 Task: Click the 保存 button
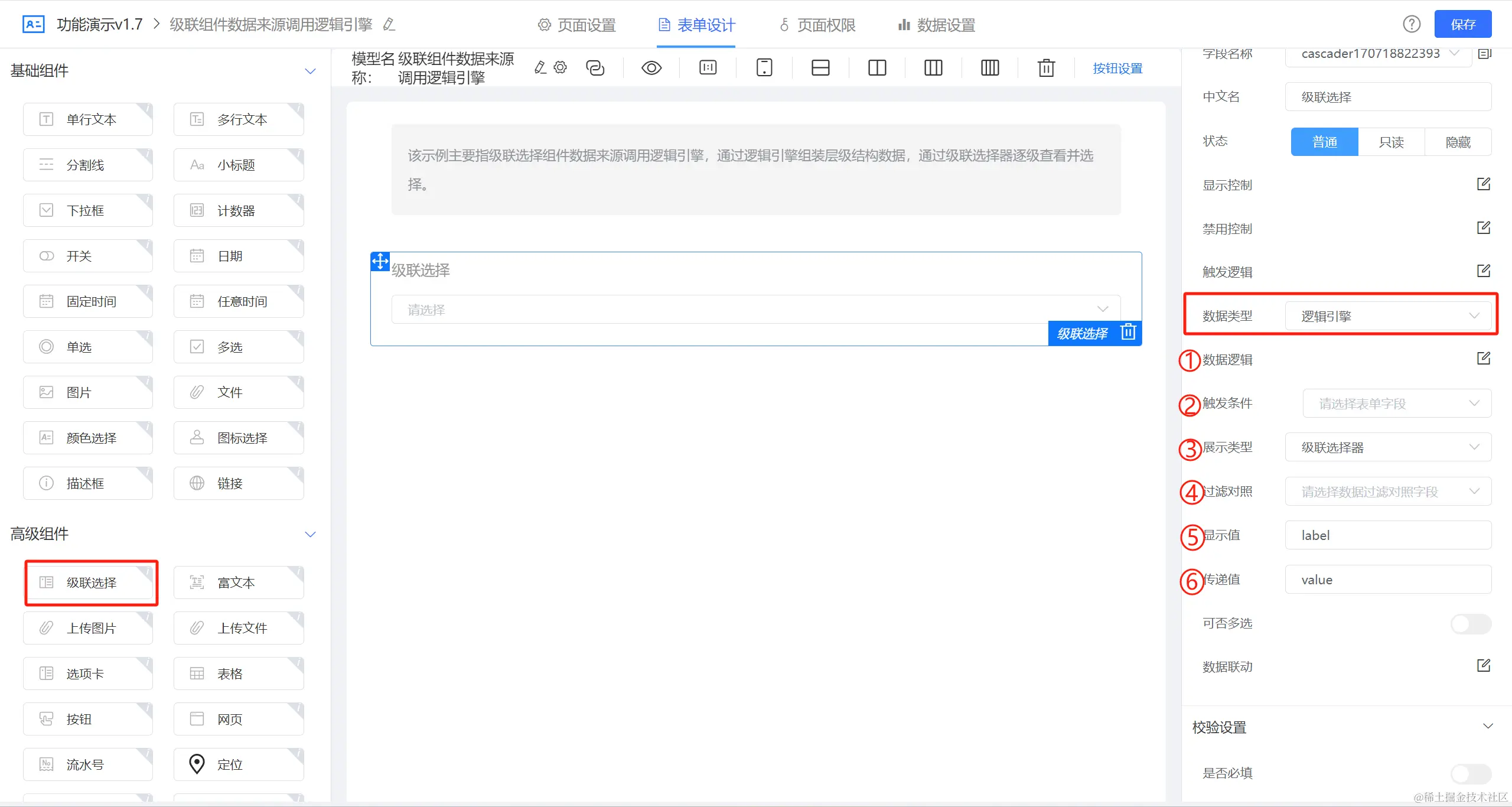pos(1462,24)
